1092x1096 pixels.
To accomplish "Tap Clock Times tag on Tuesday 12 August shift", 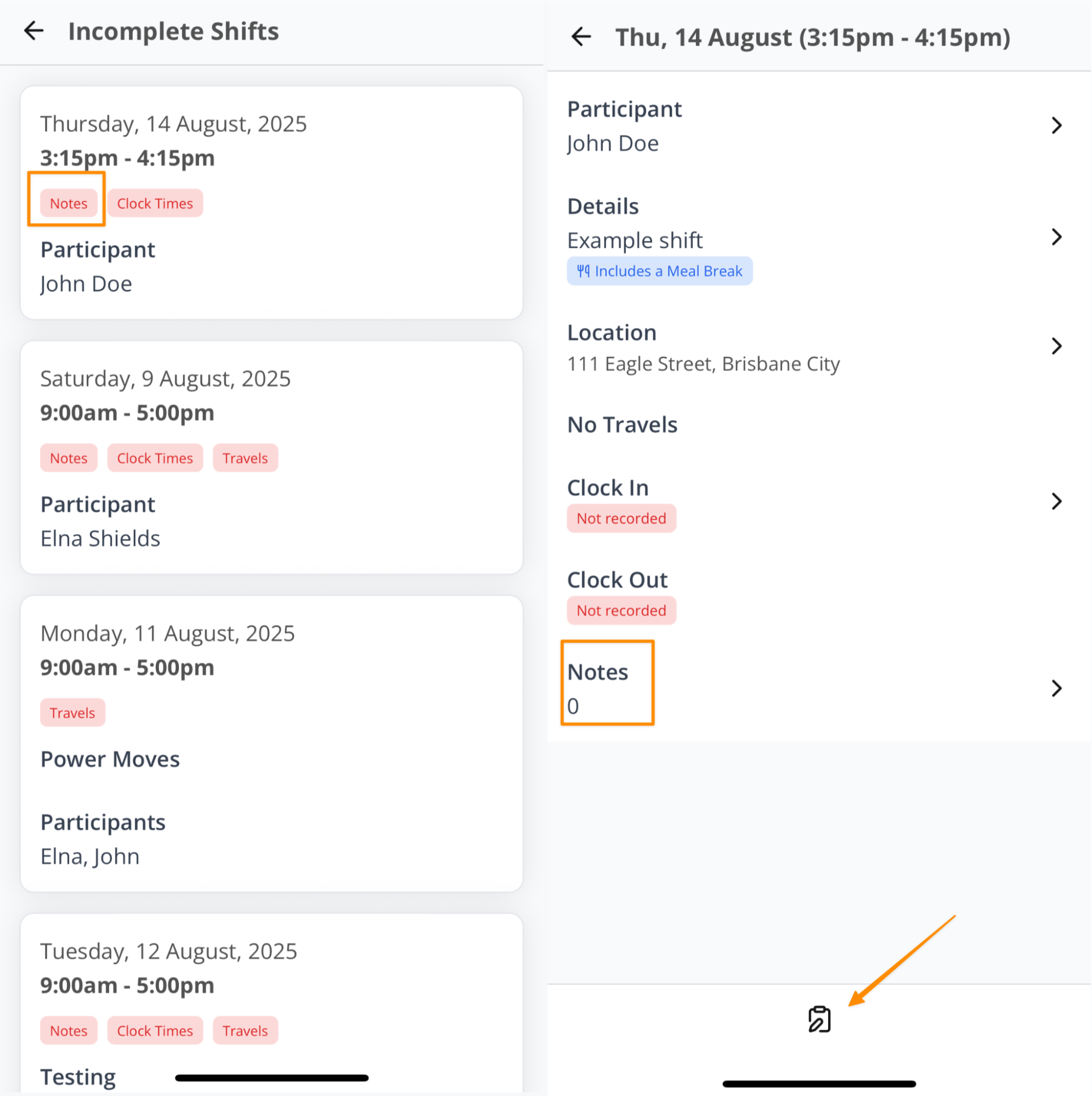I will tap(155, 1031).
